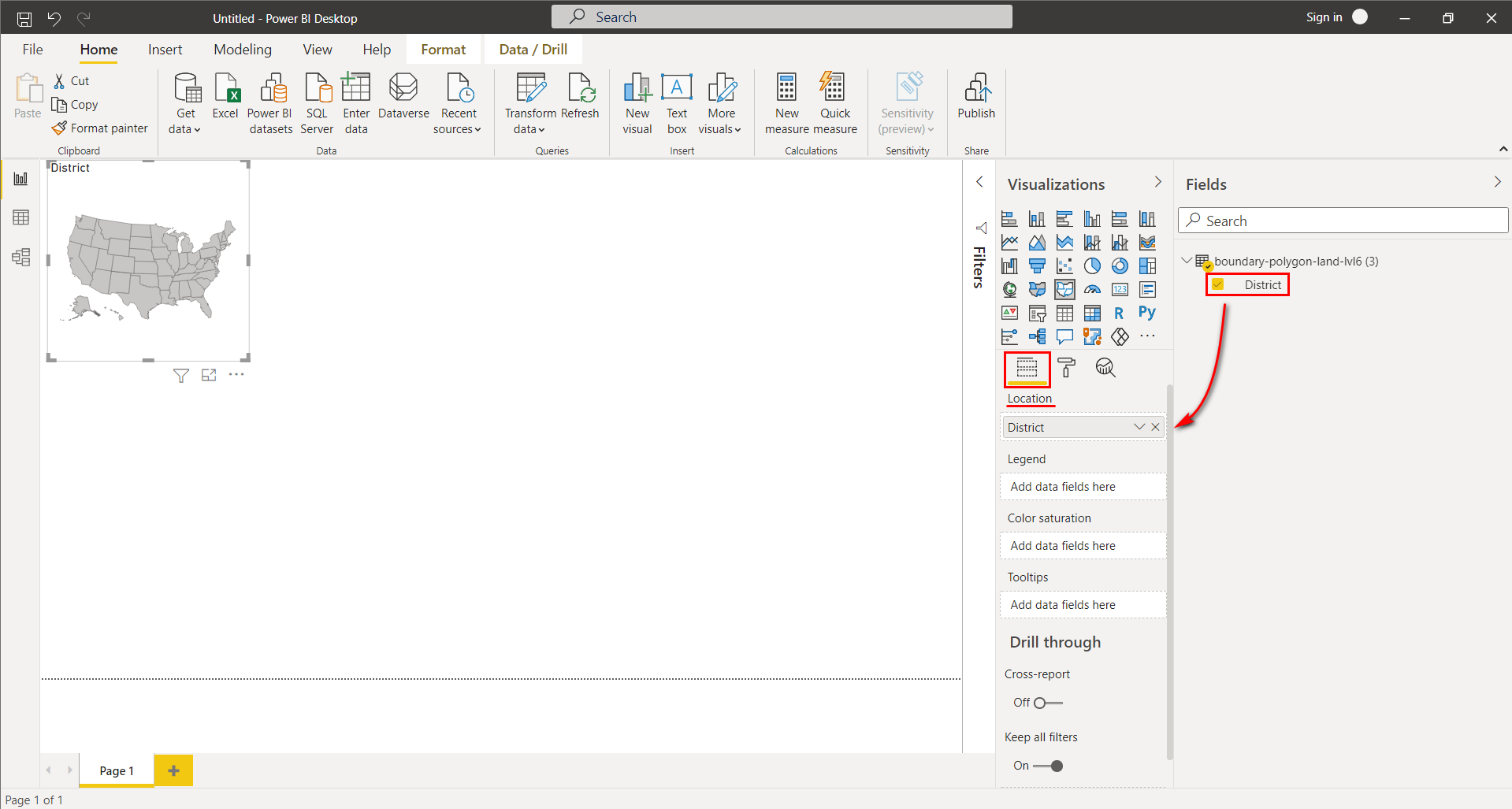
Task: Select the Slicer visual
Action: click(1037, 314)
